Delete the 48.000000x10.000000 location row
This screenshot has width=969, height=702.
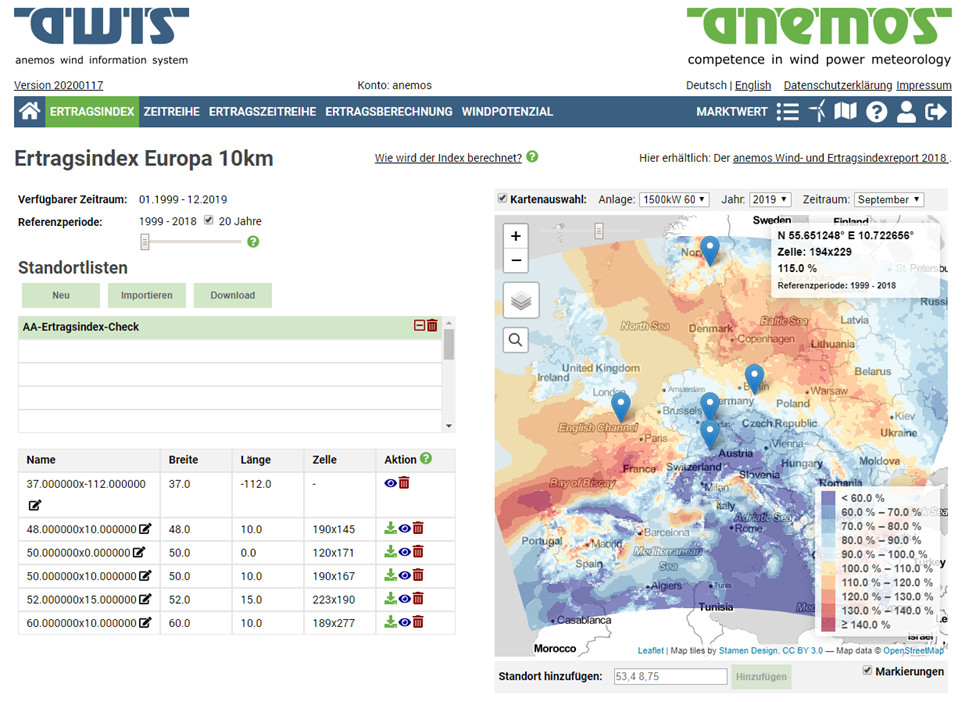pyautogui.click(x=418, y=528)
